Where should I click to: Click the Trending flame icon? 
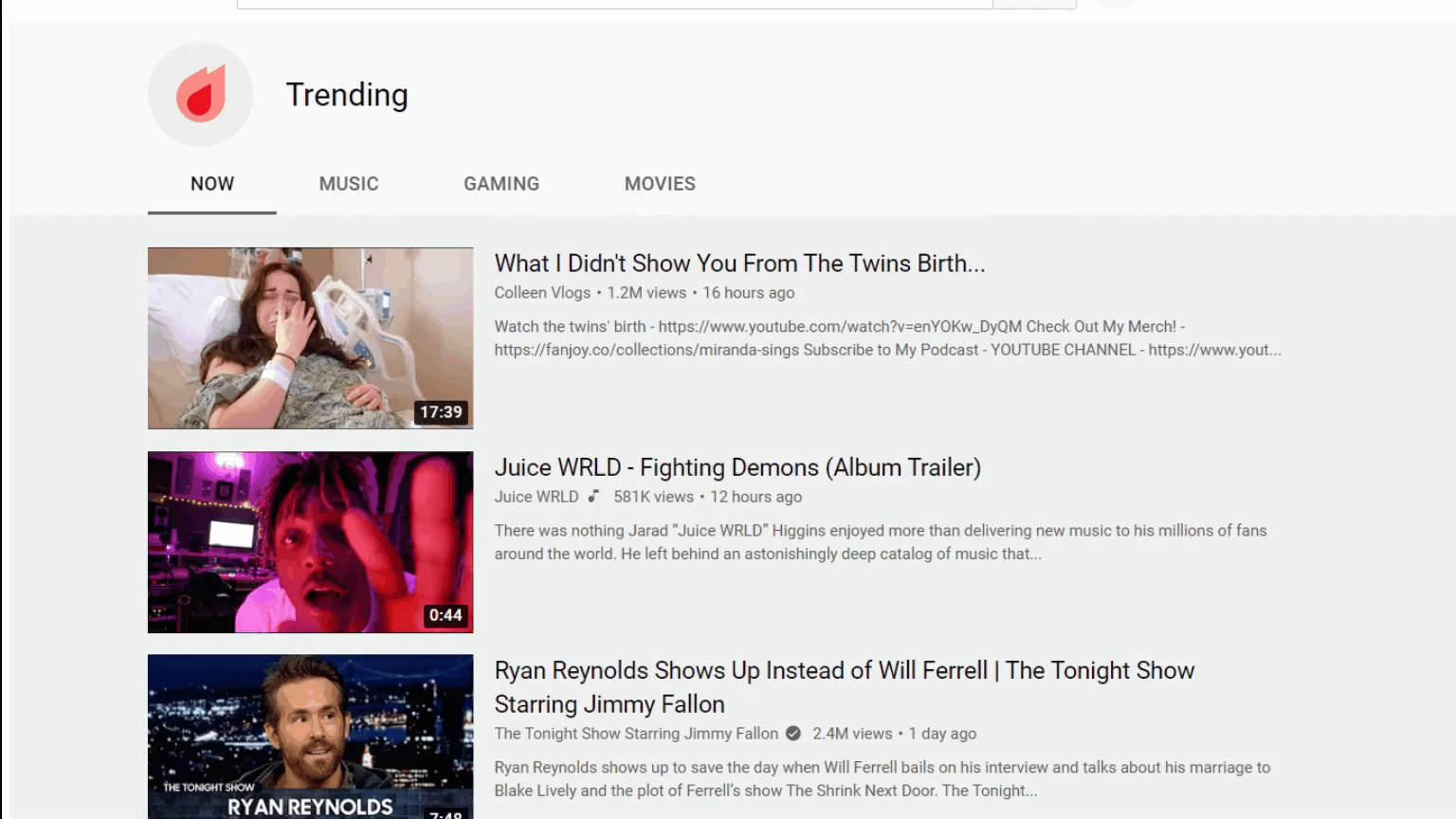(x=199, y=93)
